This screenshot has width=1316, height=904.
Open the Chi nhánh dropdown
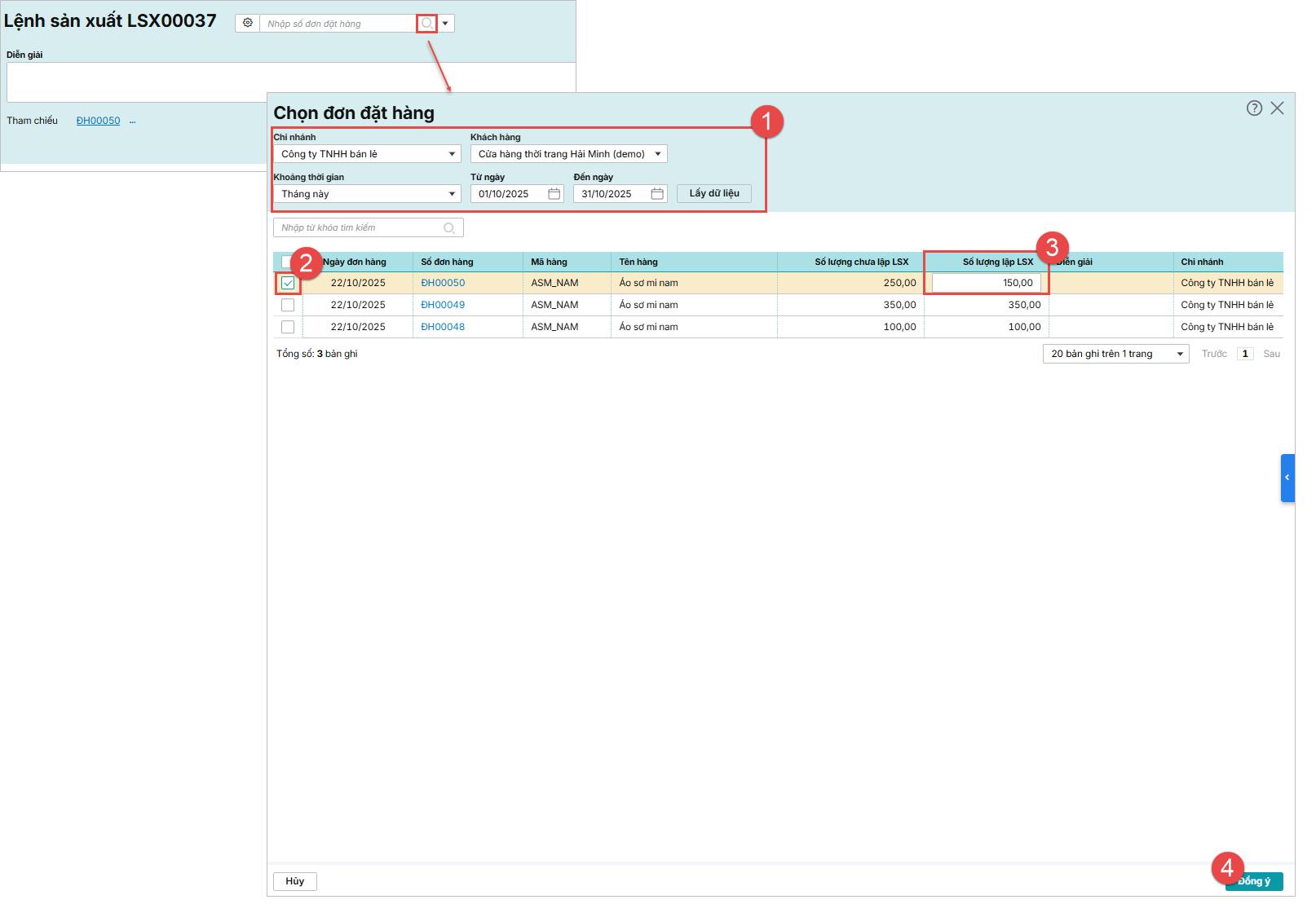(367, 154)
